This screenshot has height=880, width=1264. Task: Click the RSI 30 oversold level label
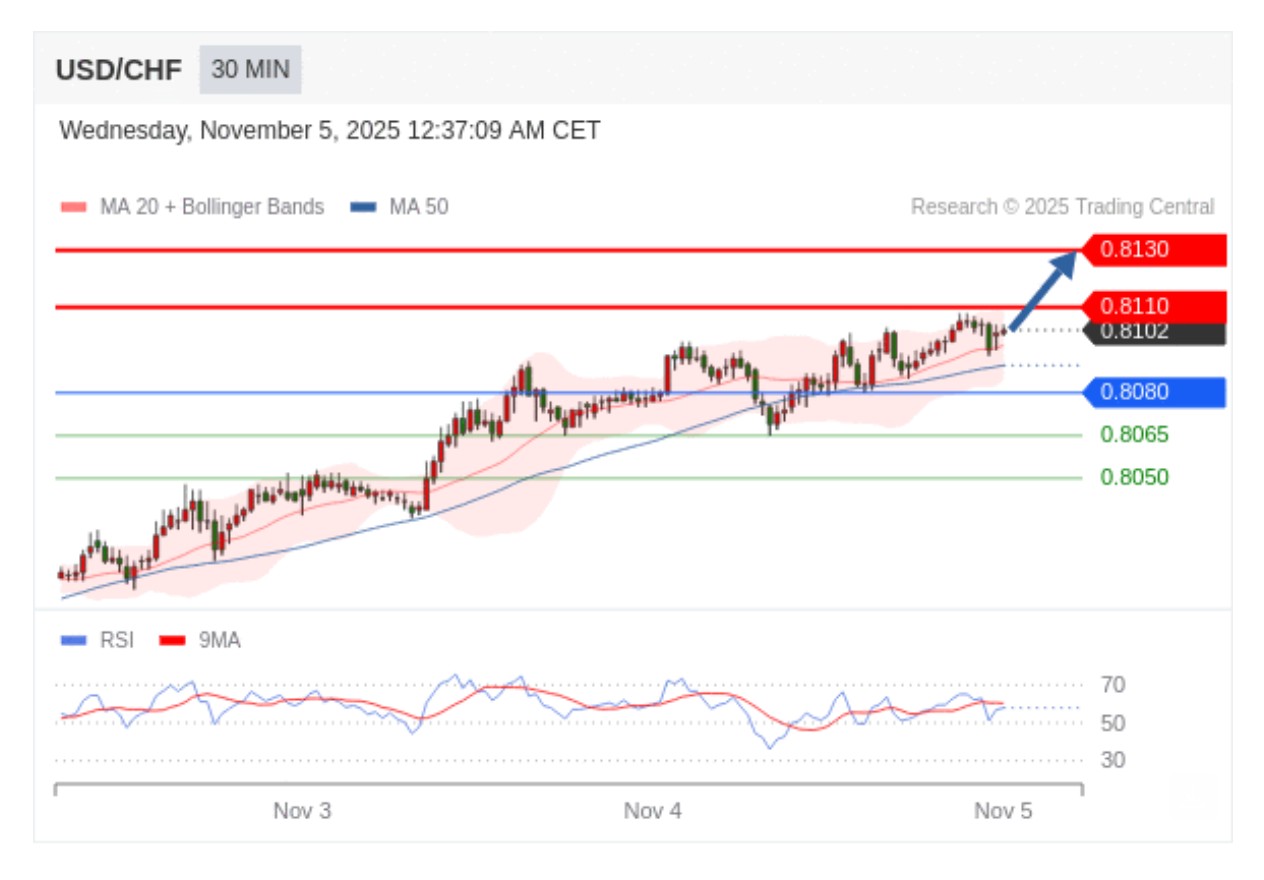click(1113, 760)
